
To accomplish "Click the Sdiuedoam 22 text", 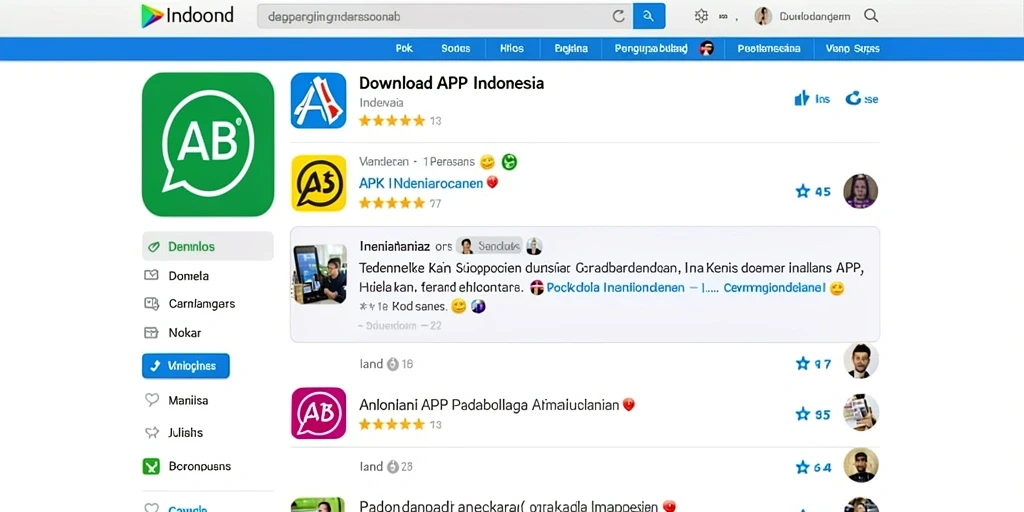I will [400, 325].
